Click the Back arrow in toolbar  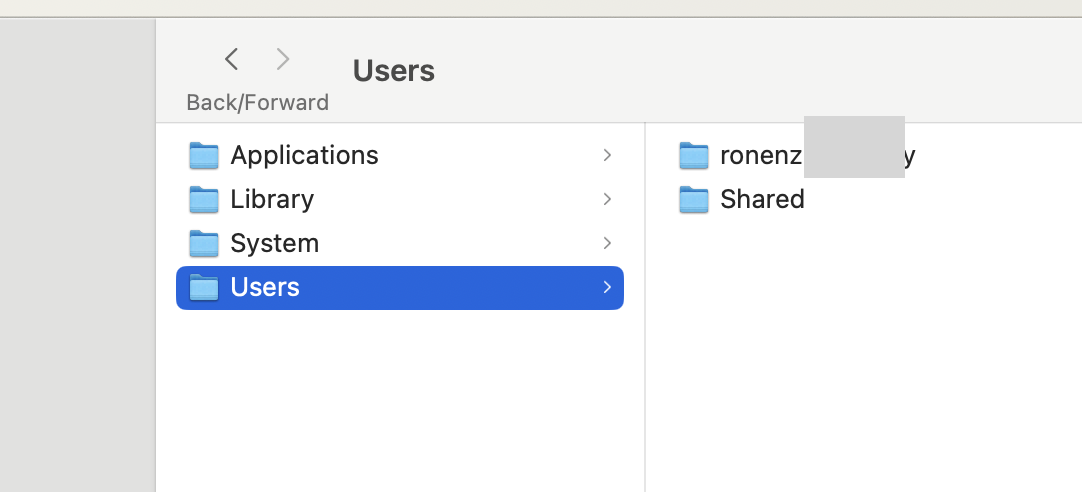[232, 60]
